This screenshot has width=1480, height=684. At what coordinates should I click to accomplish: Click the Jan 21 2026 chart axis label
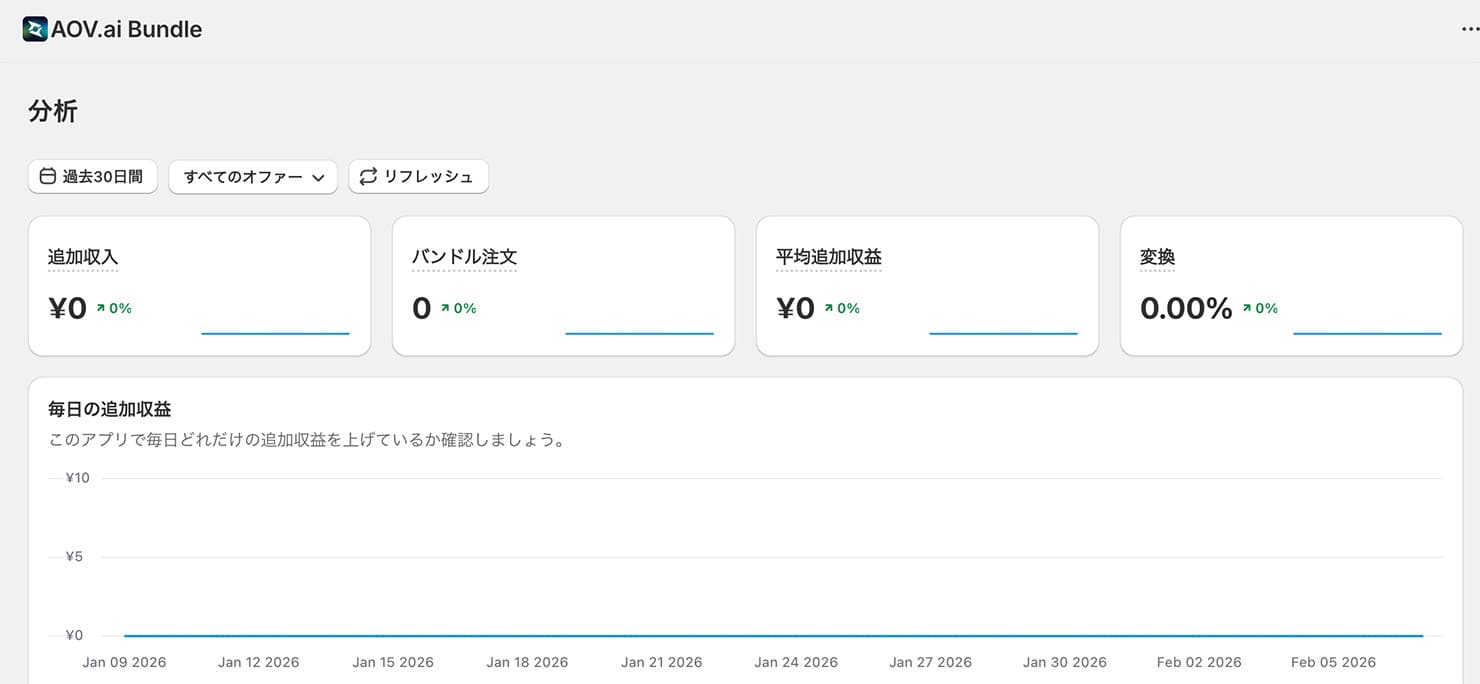[x=661, y=662]
